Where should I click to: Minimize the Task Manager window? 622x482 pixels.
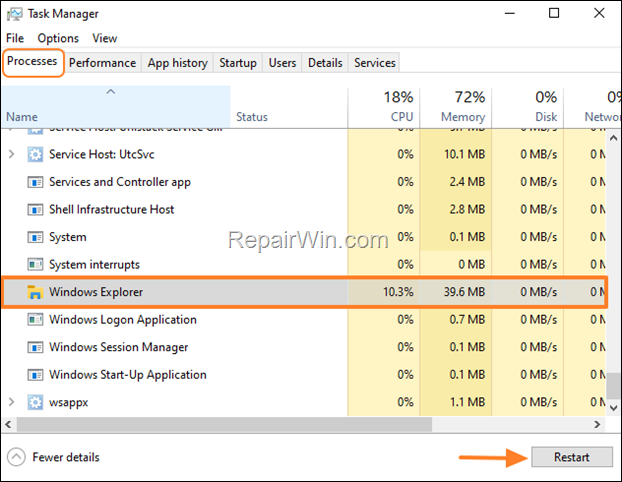coord(510,13)
